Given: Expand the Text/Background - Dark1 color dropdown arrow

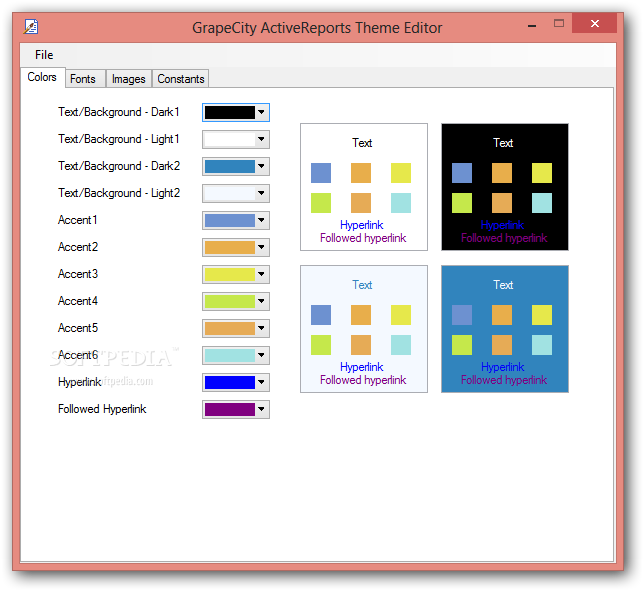Looking at the screenshot, I should 261,112.
